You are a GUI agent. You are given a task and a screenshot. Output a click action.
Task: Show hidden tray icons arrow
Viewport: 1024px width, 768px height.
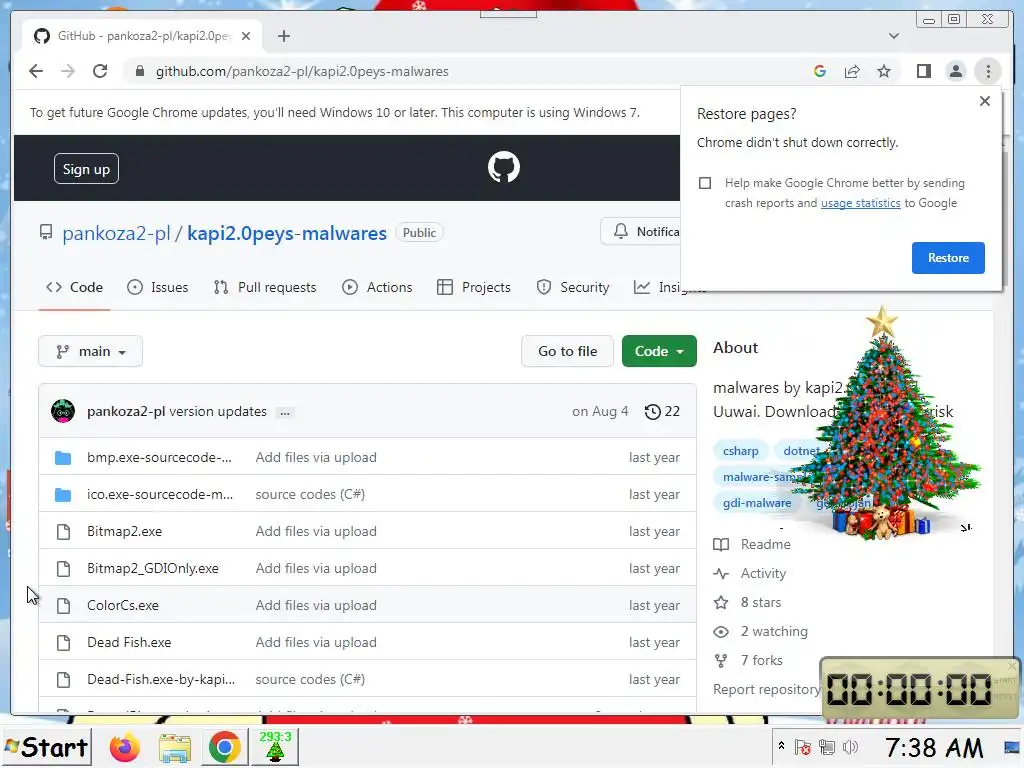click(781, 746)
